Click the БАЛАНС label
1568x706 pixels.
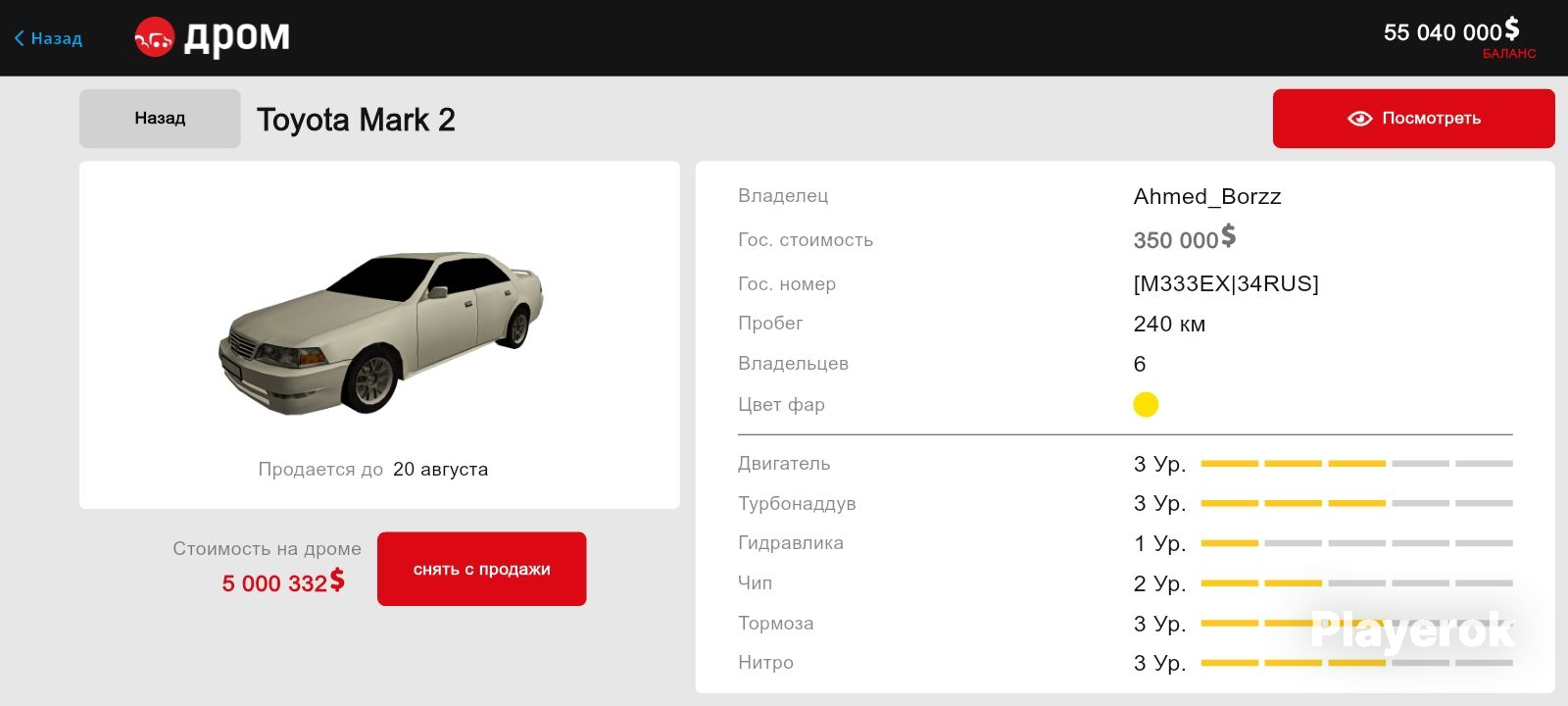(1509, 54)
